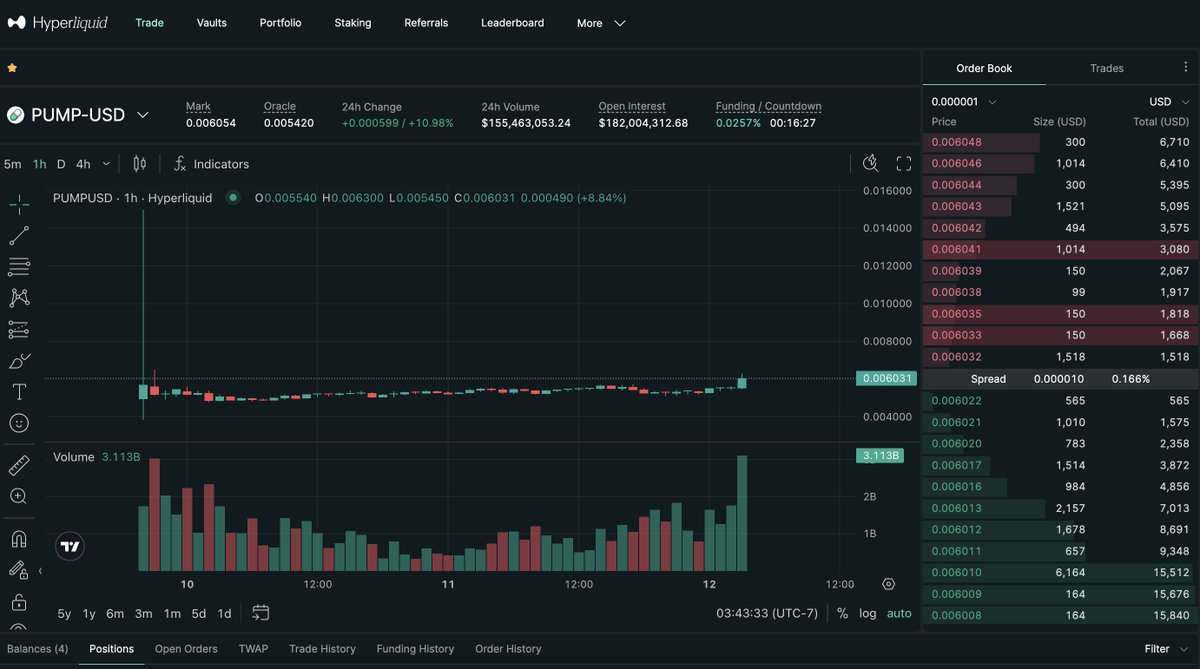Image resolution: width=1200 pixels, height=669 pixels.
Task: Click bid price 0.006010 row
Action: [x=1060, y=572]
